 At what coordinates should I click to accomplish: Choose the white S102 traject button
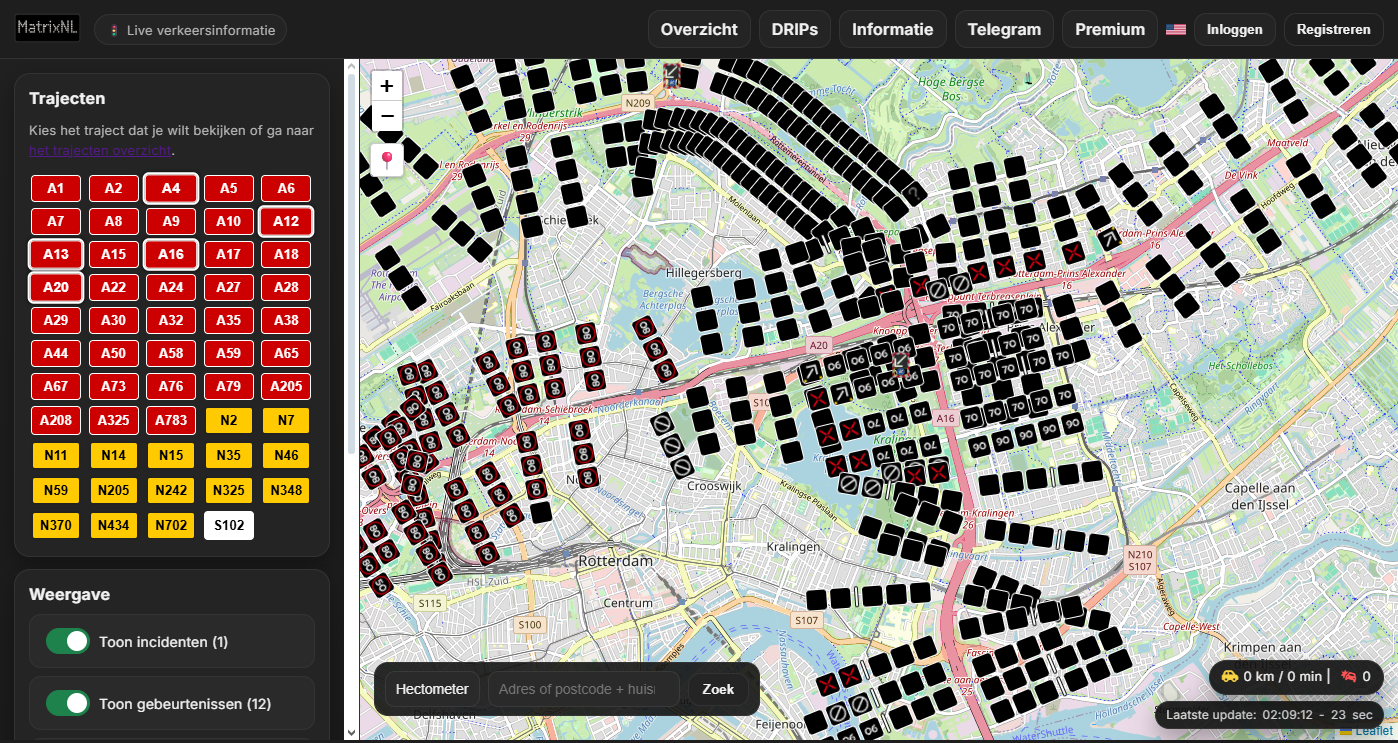tap(229, 525)
